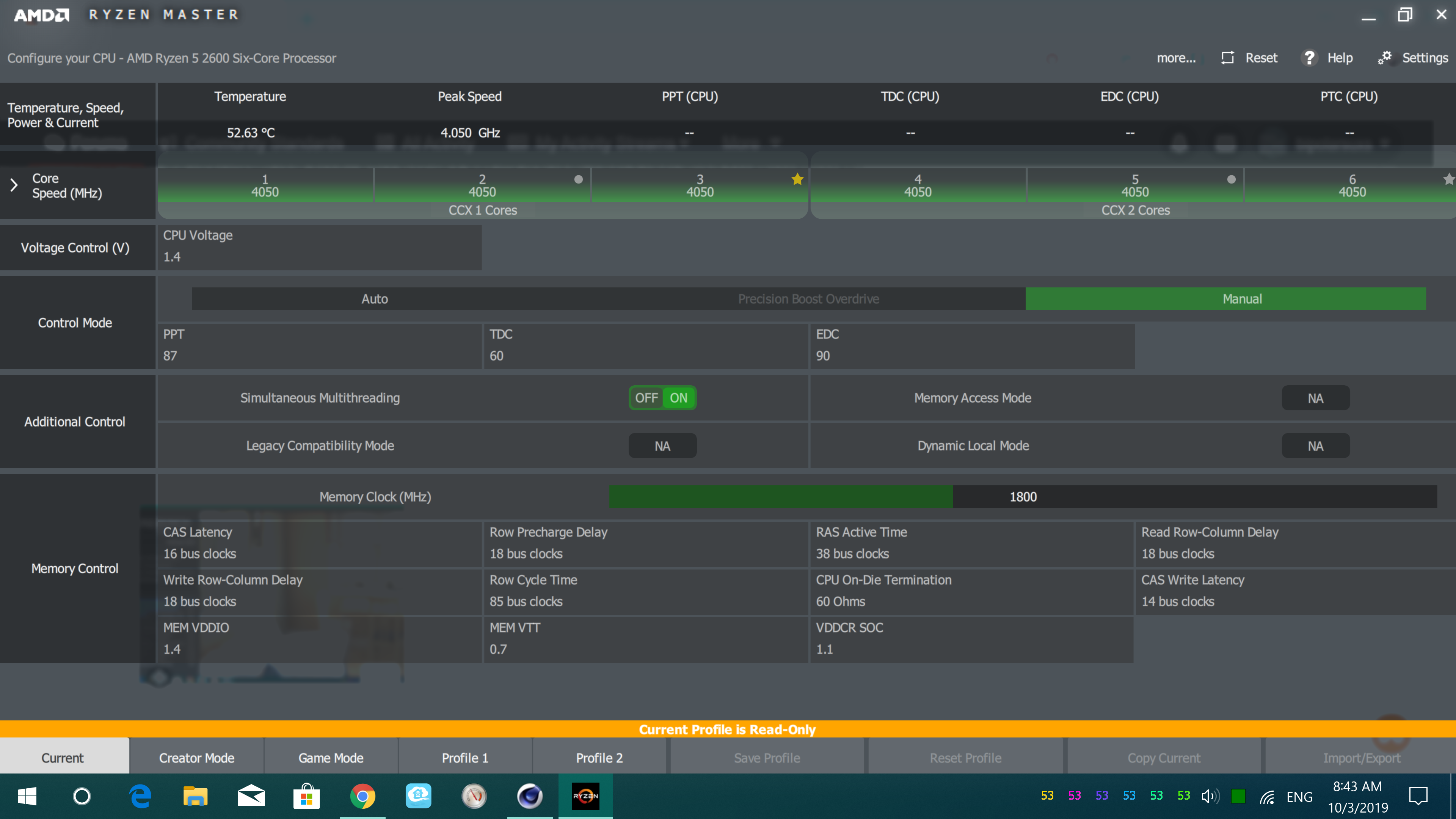Turn Simultaneous Multithreading ON
Image resolution: width=1456 pixels, height=819 pixels.
point(679,398)
